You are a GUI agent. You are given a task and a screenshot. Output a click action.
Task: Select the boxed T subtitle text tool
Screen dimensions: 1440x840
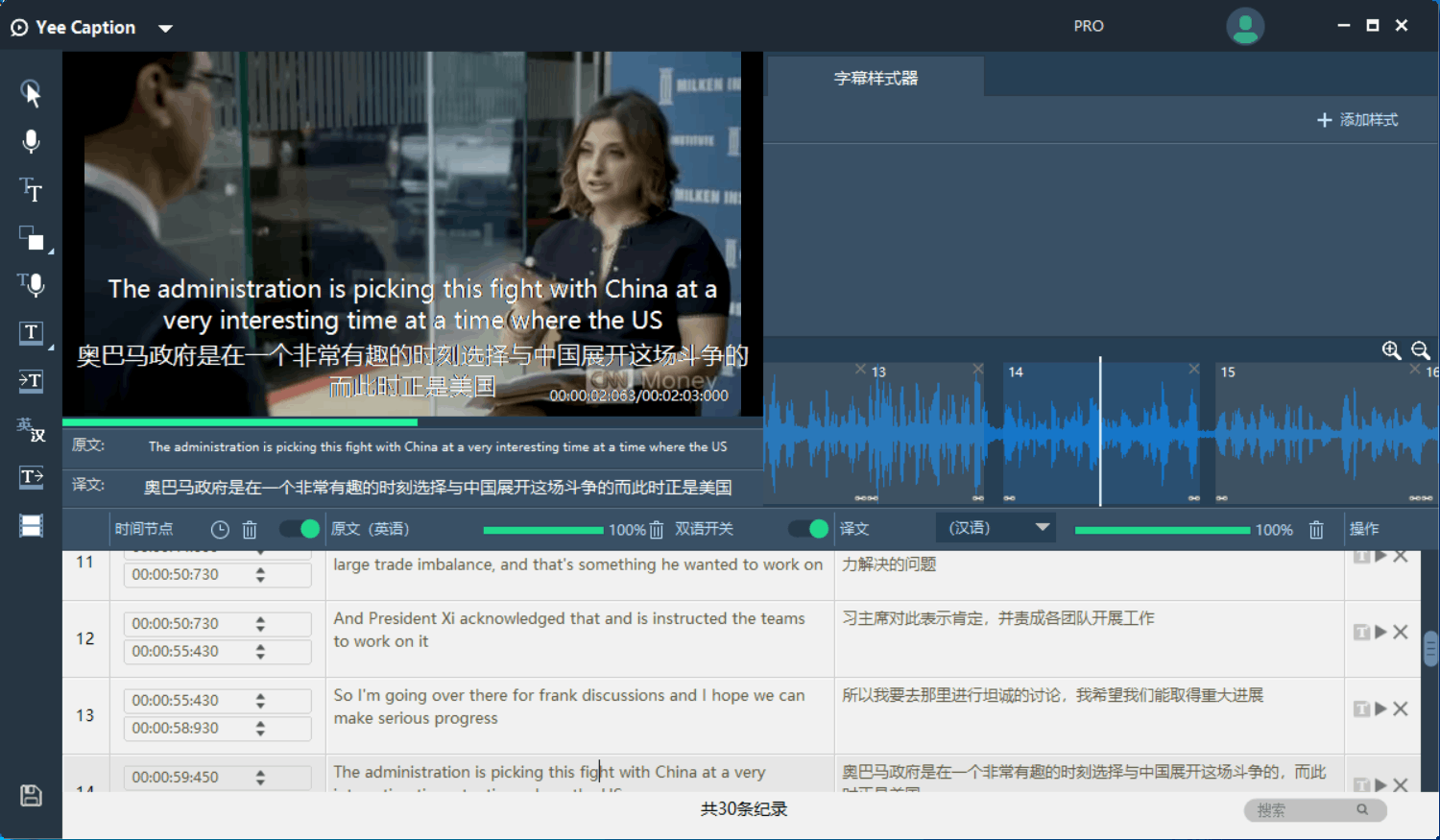tap(32, 332)
